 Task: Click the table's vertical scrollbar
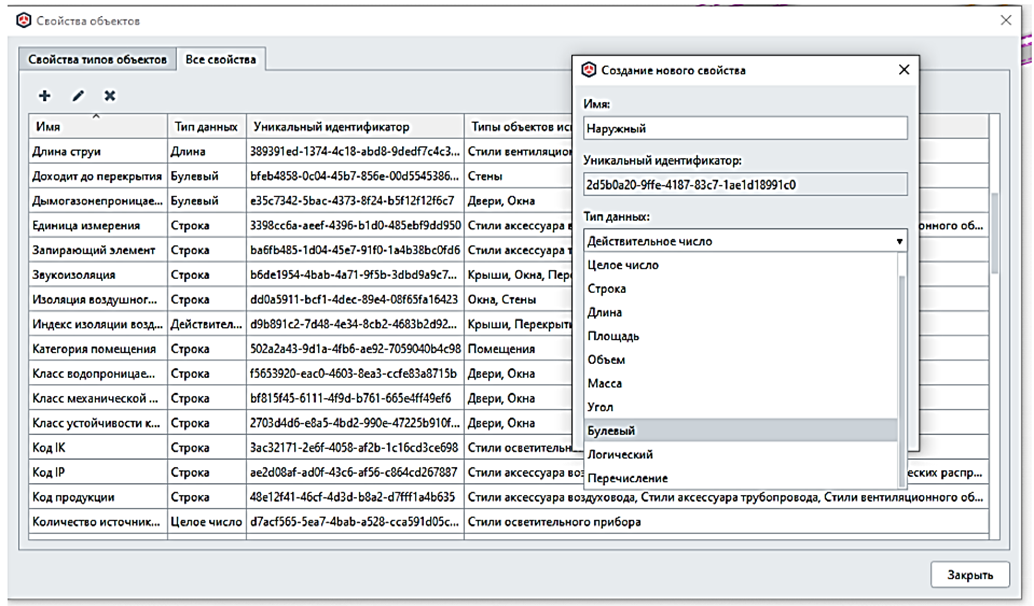994,230
